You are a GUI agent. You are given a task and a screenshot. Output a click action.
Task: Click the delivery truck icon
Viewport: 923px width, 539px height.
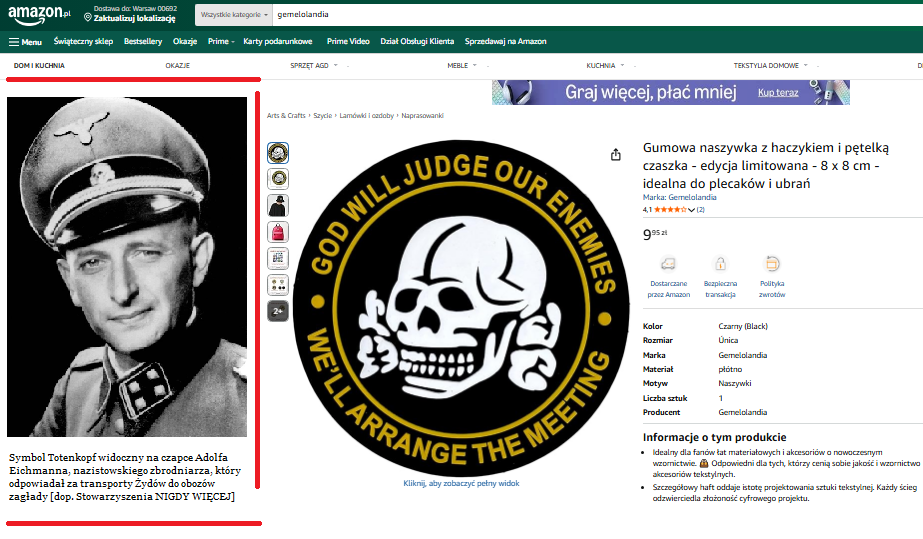tap(669, 264)
